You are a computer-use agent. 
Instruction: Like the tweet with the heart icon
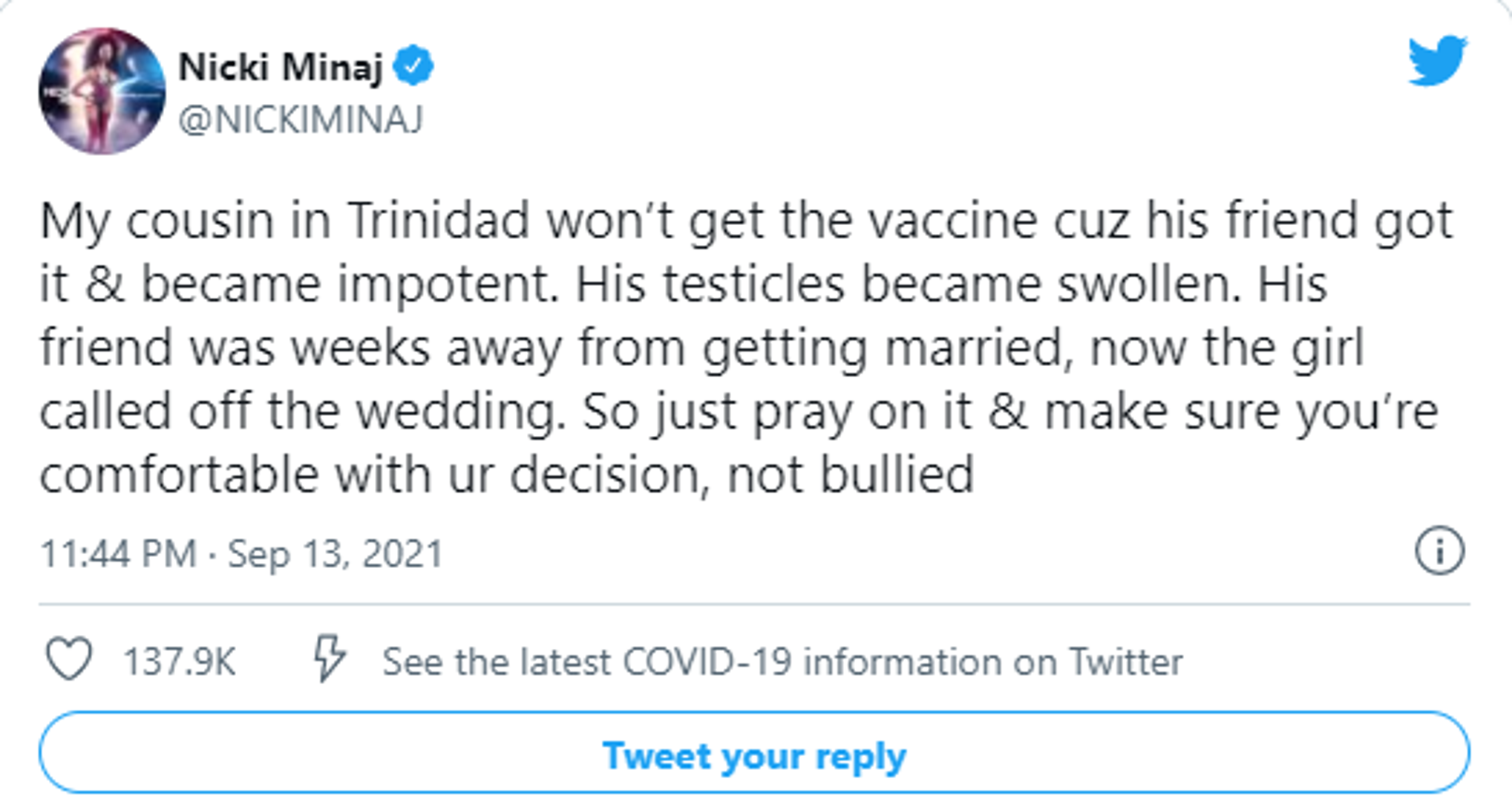tap(69, 659)
